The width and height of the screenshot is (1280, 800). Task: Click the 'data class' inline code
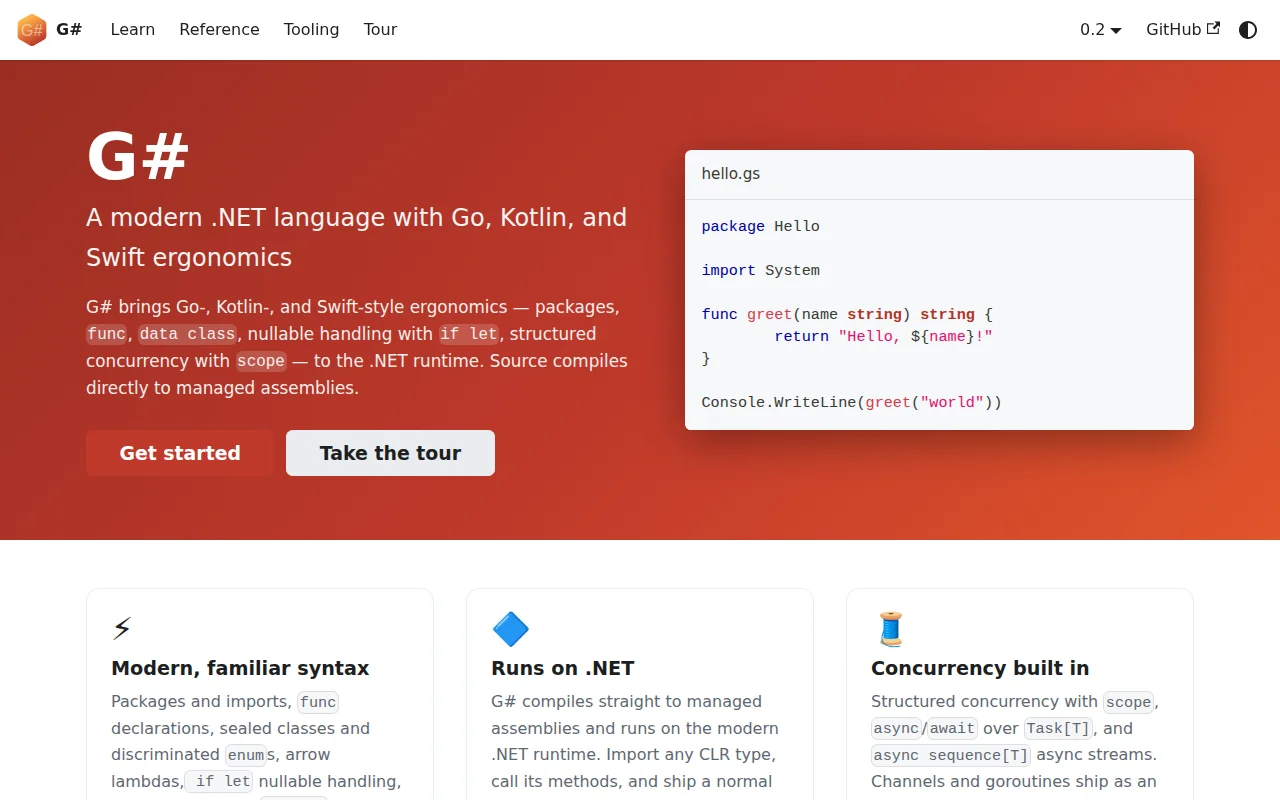coord(188,334)
